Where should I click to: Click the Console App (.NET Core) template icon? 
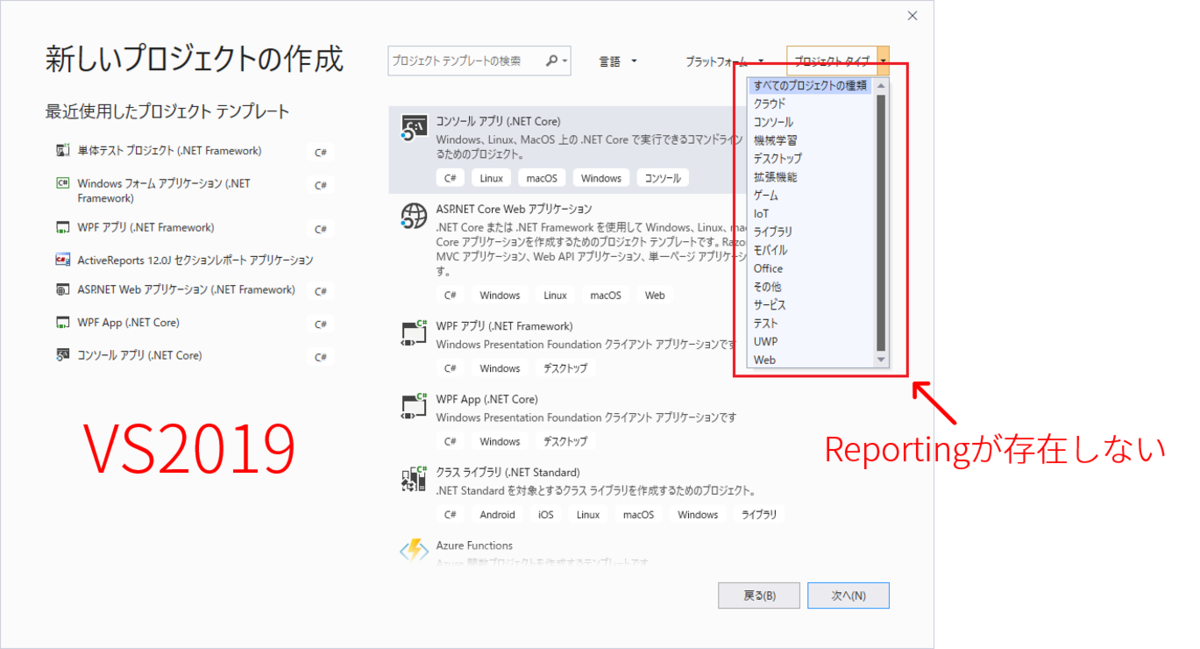click(x=414, y=129)
